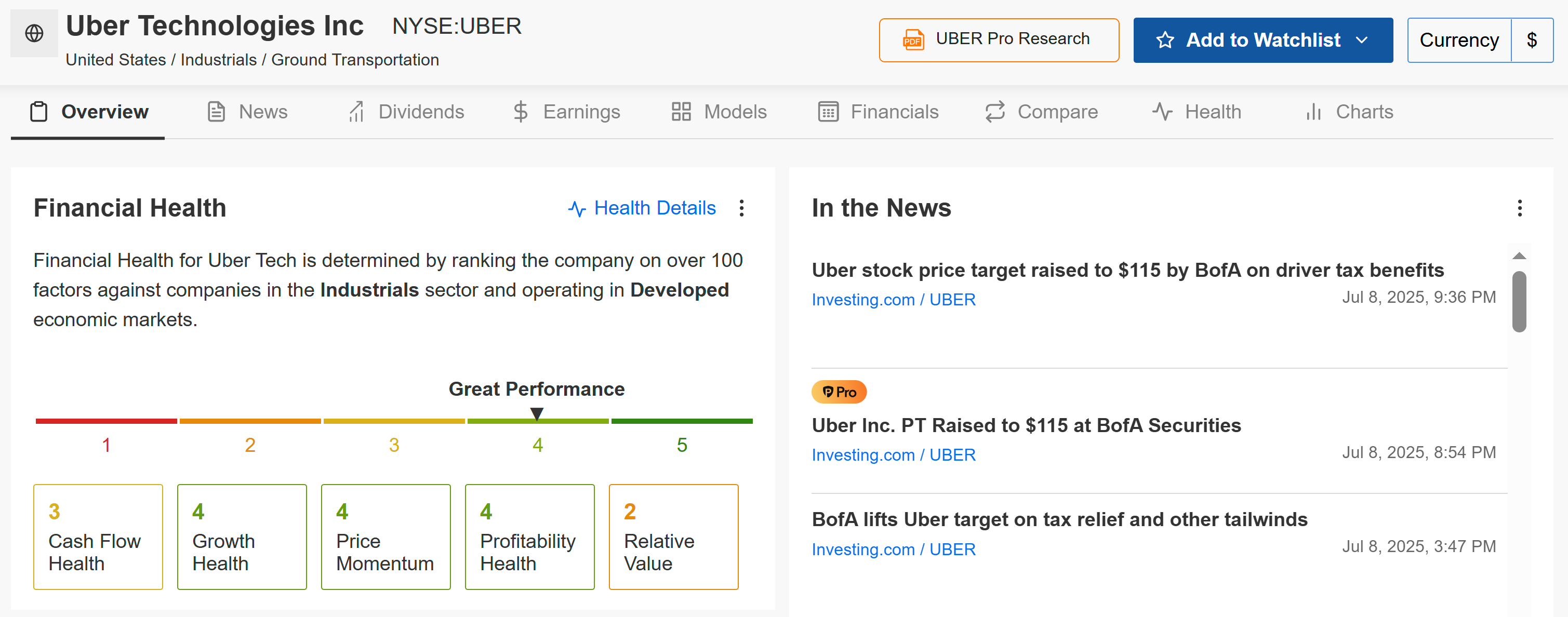Go to the Health tab
This screenshot has width=1568, height=617.
1197,112
